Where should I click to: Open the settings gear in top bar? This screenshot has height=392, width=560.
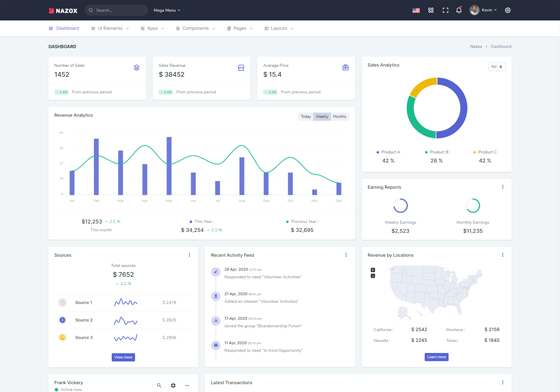(508, 10)
